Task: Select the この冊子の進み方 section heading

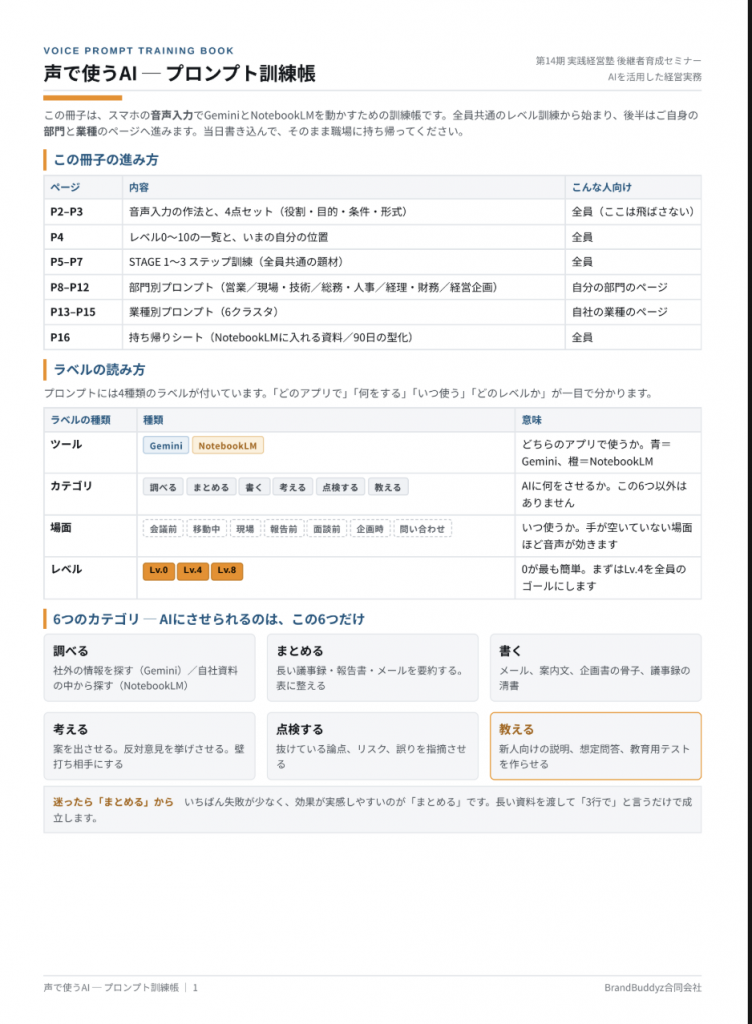Action: pos(106,159)
